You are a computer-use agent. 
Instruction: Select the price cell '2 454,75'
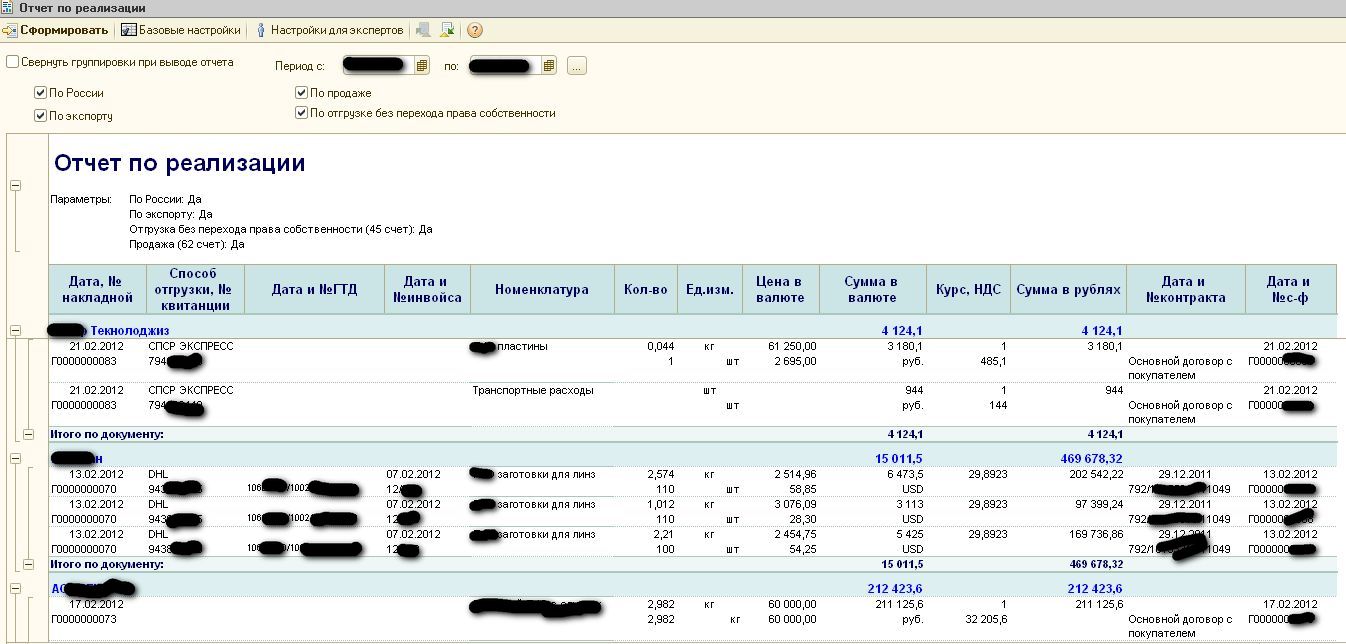792,534
